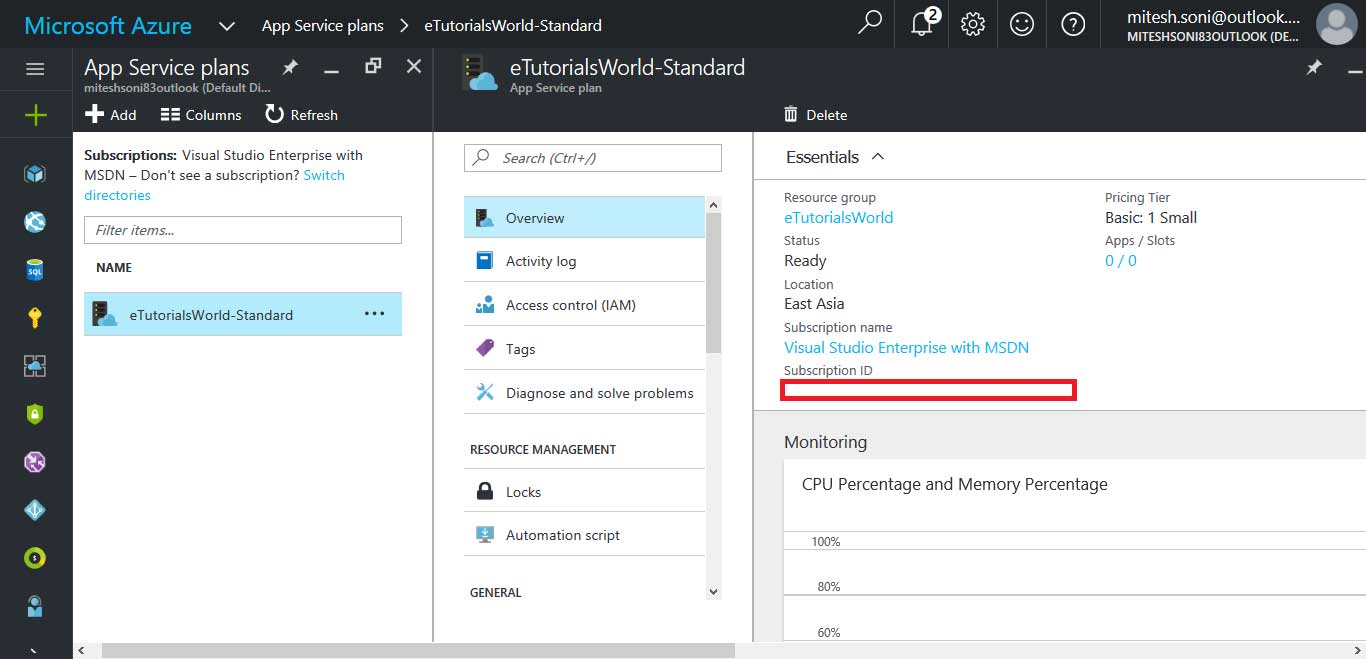This screenshot has width=1366, height=659.
Task: Open SQL databases icon in sidebar
Action: tap(36, 270)
